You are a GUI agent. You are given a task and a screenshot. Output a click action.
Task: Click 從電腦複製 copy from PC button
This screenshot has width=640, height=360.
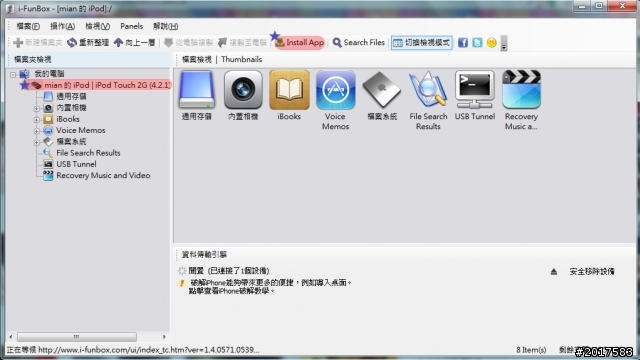188,42
